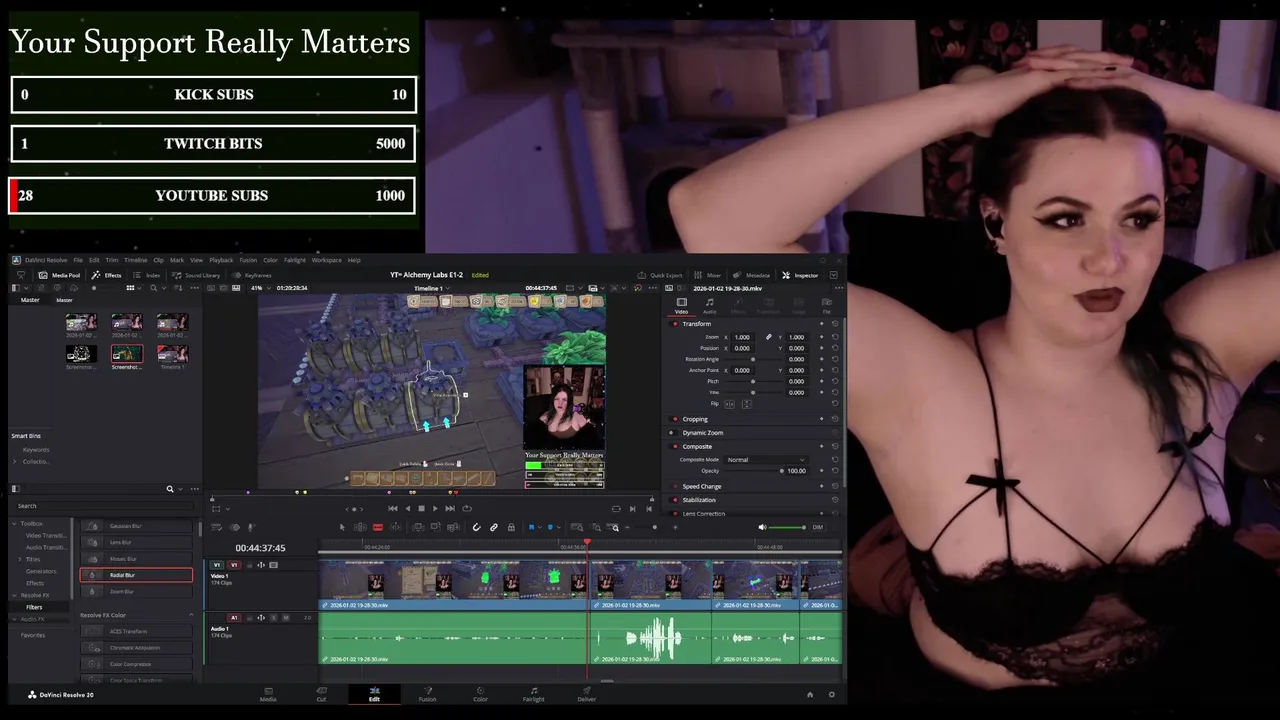The height and width of the screenshot is (720, 1280).
Task: Open the Media Pool panel
Action: (59, 275)
